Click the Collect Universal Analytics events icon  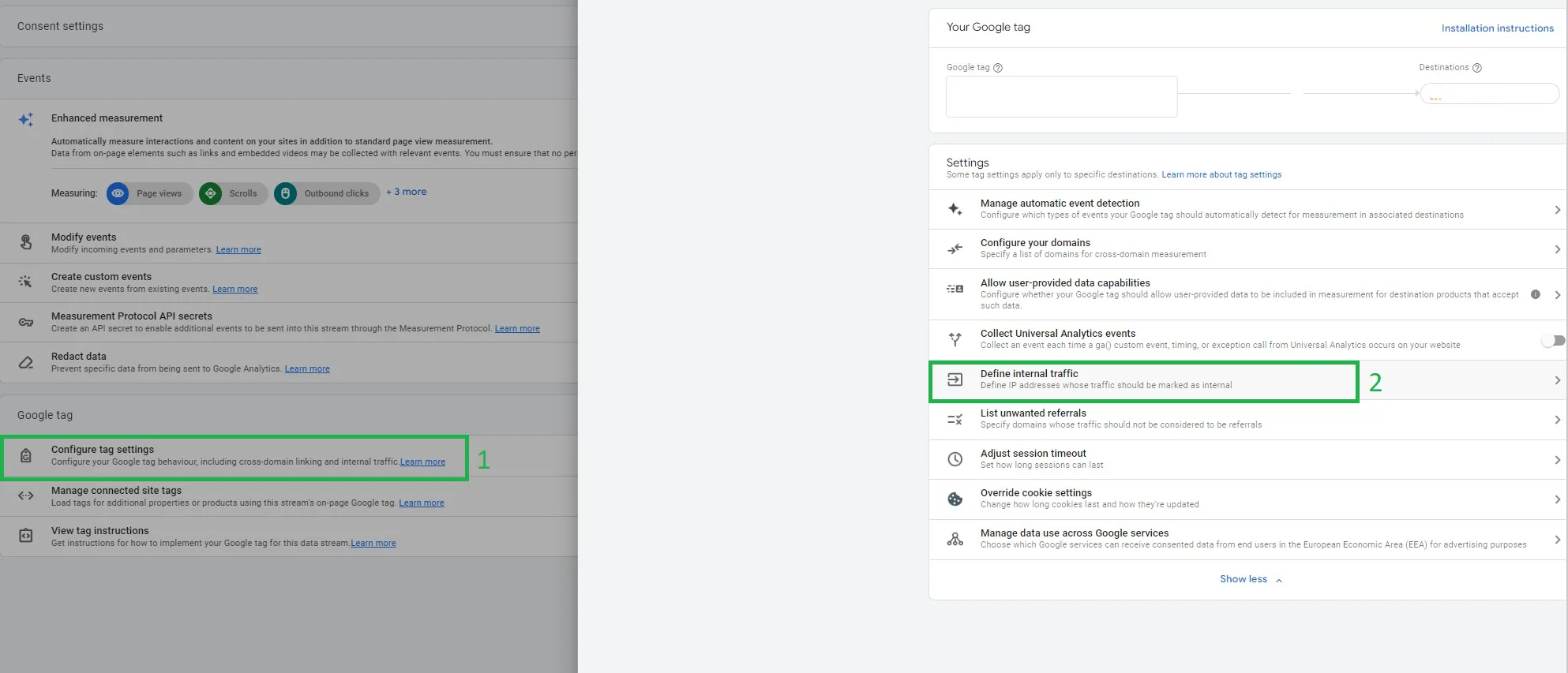[x=955, y=339]
